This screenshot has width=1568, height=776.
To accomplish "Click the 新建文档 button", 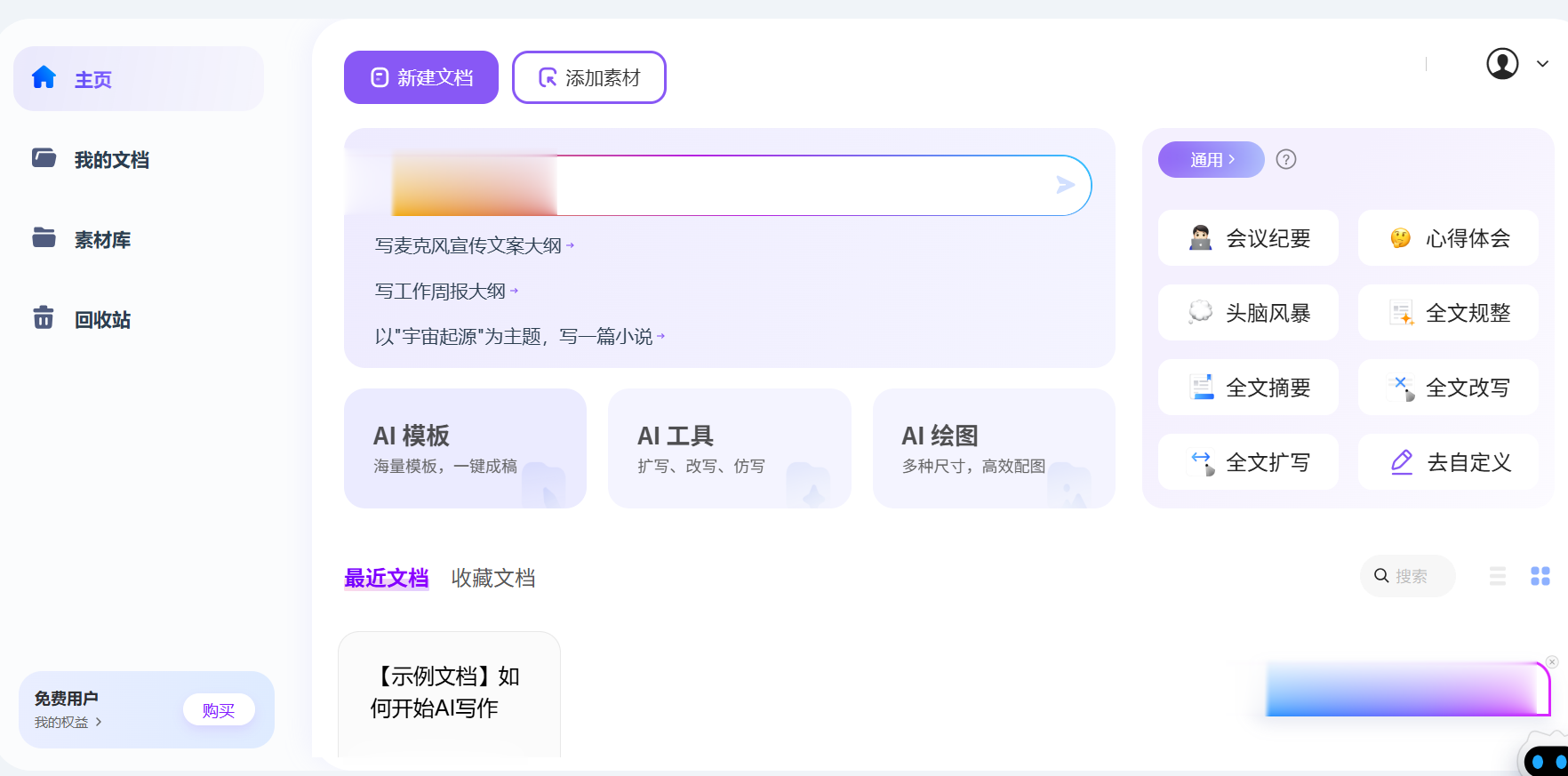I will pos(421,77).
